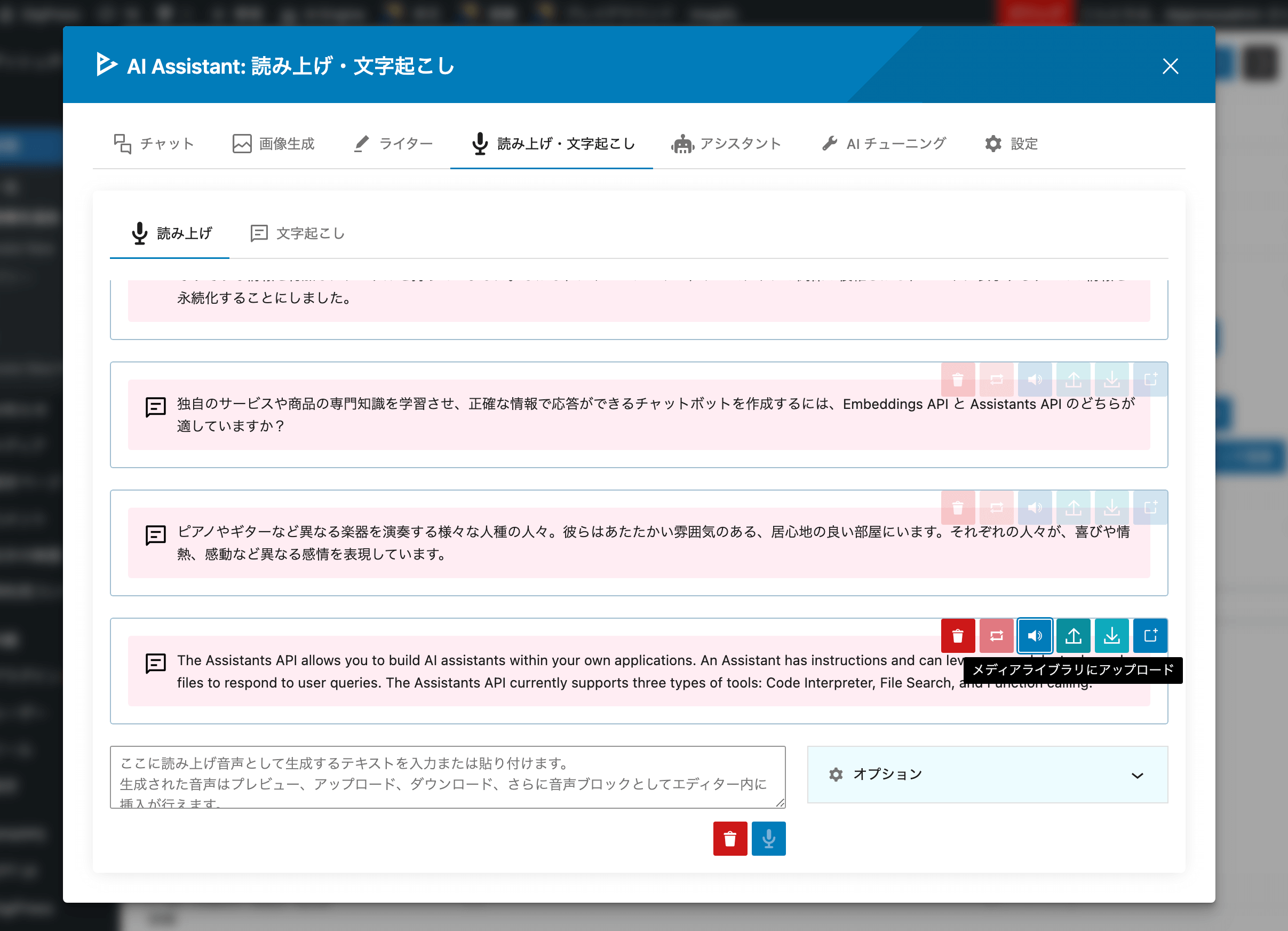
Task: Click the text-to-speech input textarea
Action: (x=448, y=777)
